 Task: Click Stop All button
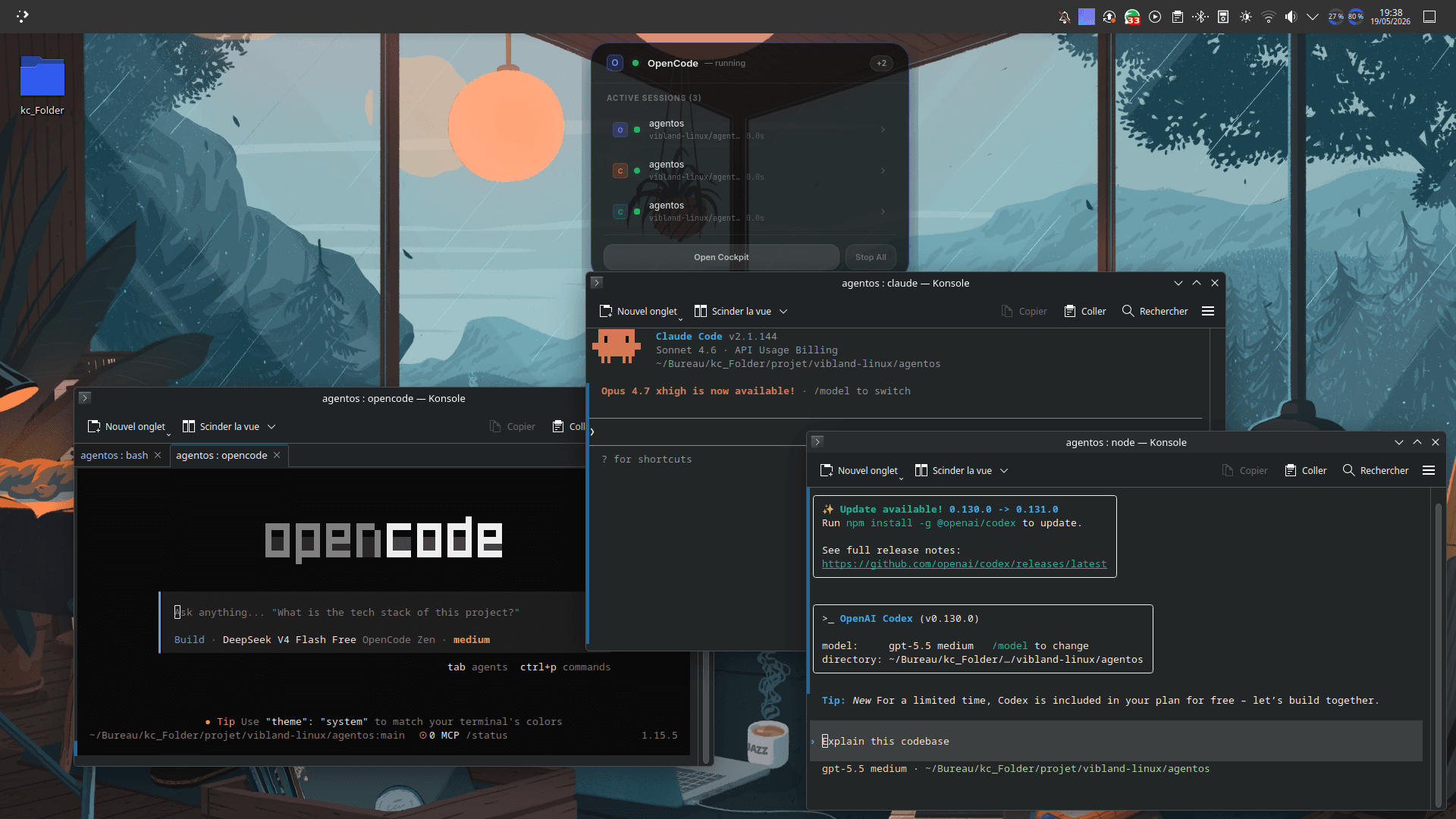point(871,257)
